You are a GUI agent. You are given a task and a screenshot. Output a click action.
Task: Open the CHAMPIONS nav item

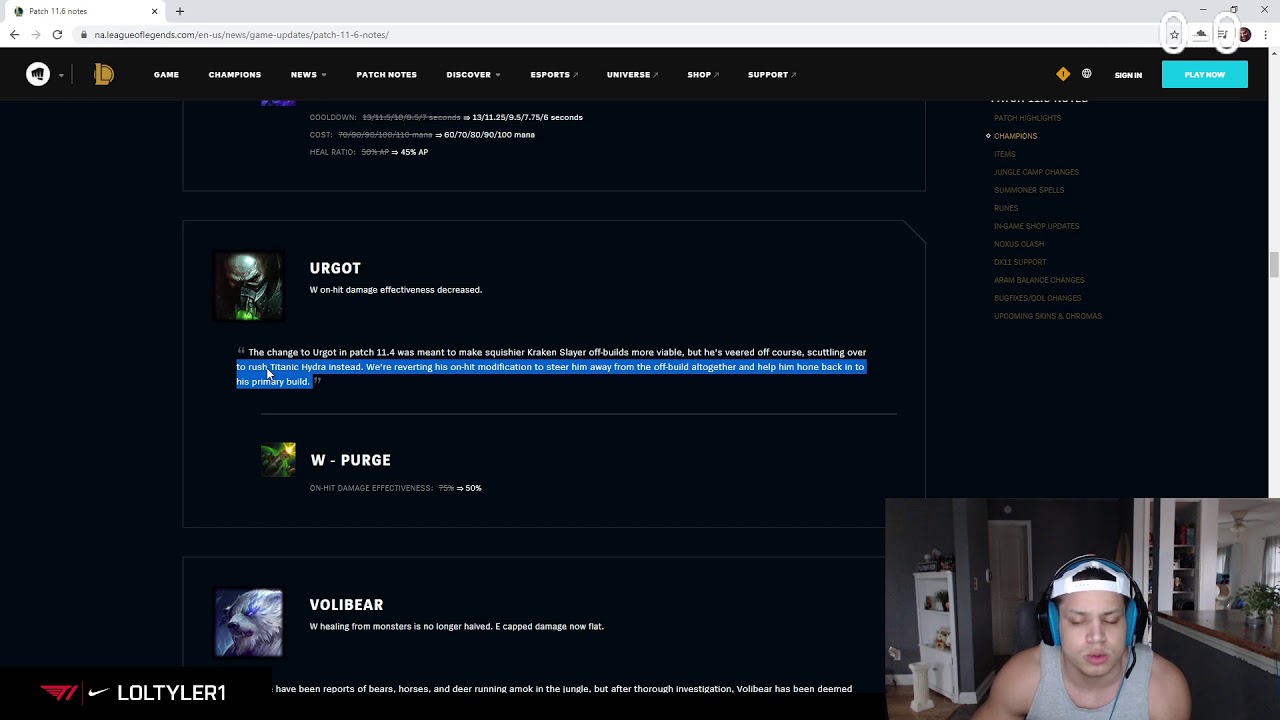(x=234, y=75)
